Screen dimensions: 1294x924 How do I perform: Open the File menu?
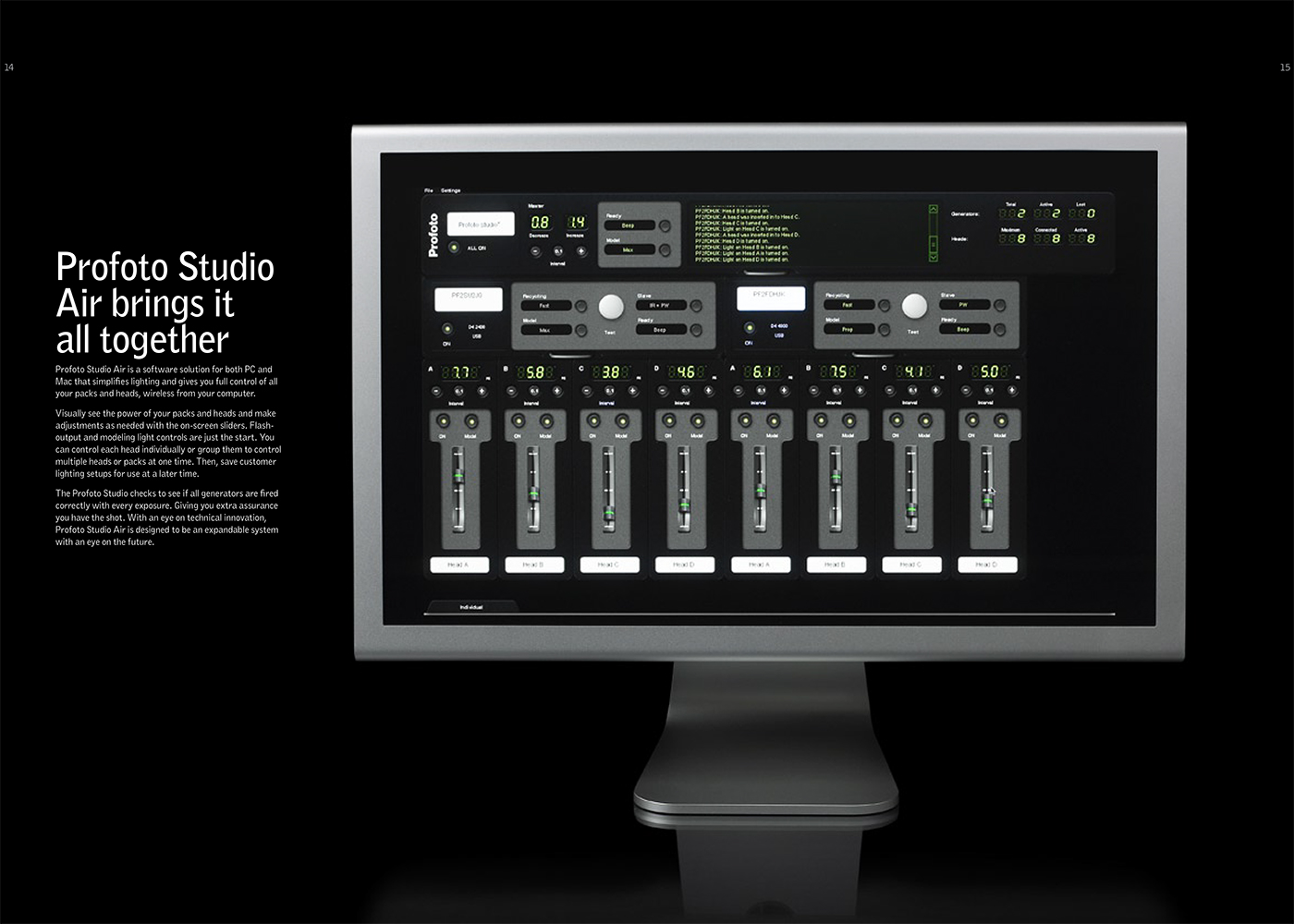click(x=429, y=190)
